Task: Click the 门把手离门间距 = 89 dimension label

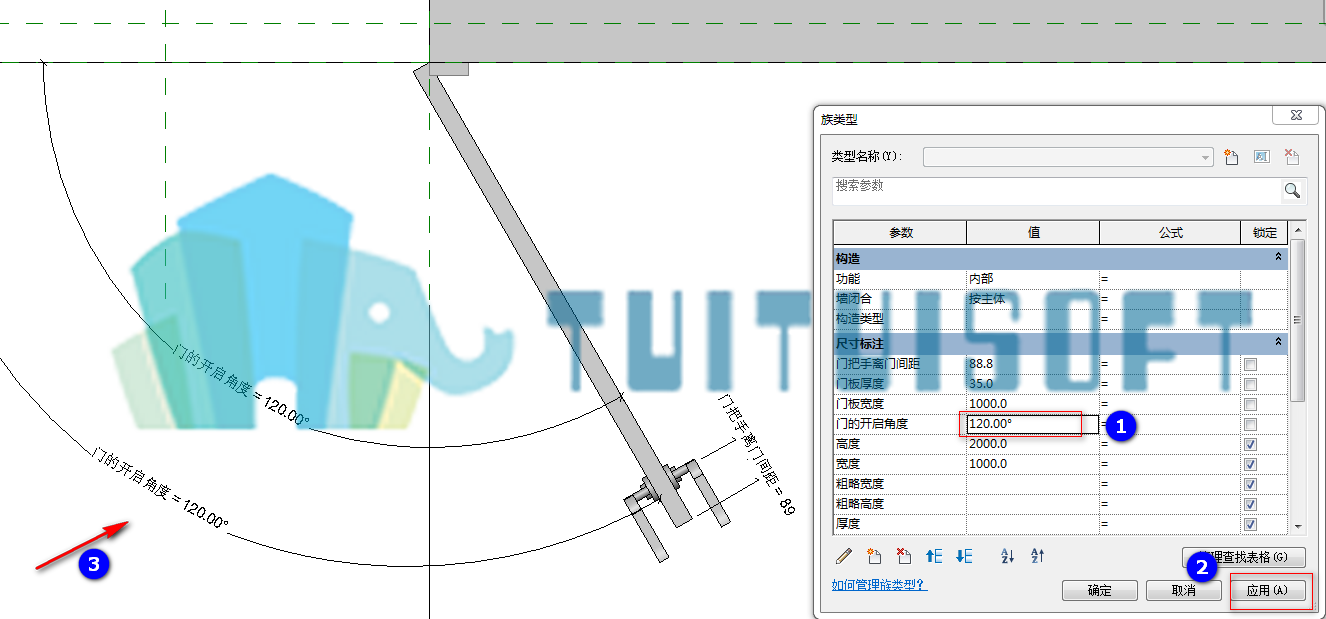Action: click(756, 454)
